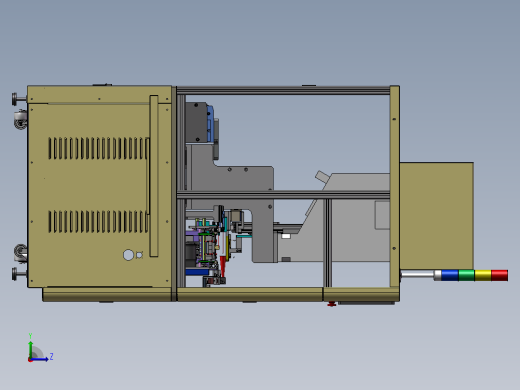Select the tan box protruding right of frame
The width and height of the screenshot is (520, 390).
tap(437, 216)
